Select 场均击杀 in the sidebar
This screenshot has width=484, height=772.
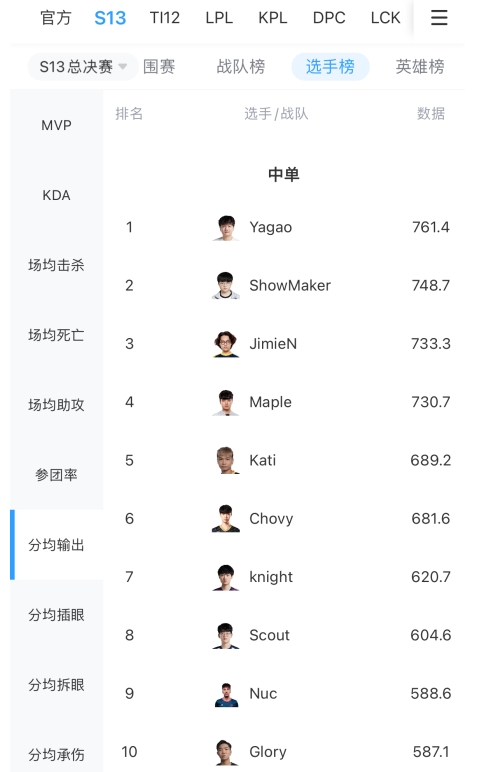pos(56,265)
